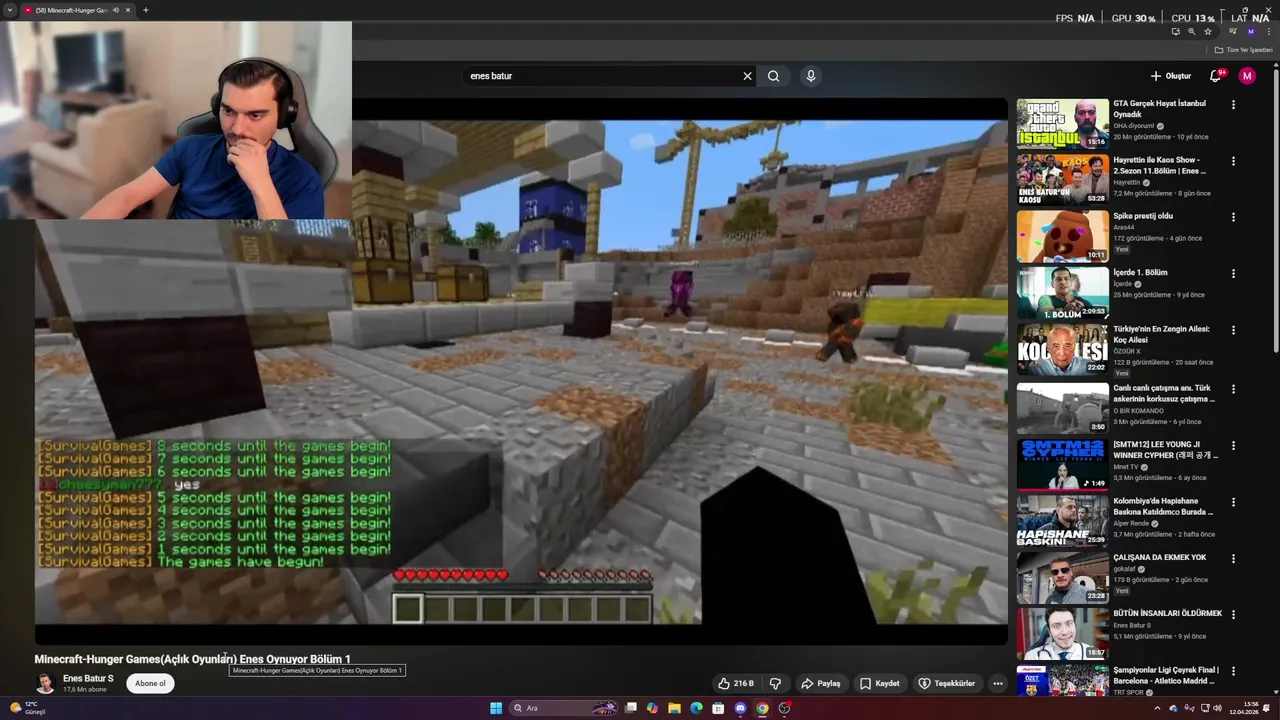Open a new browser tab with plus
The image size is (1280, 720).
pos(145,10)
